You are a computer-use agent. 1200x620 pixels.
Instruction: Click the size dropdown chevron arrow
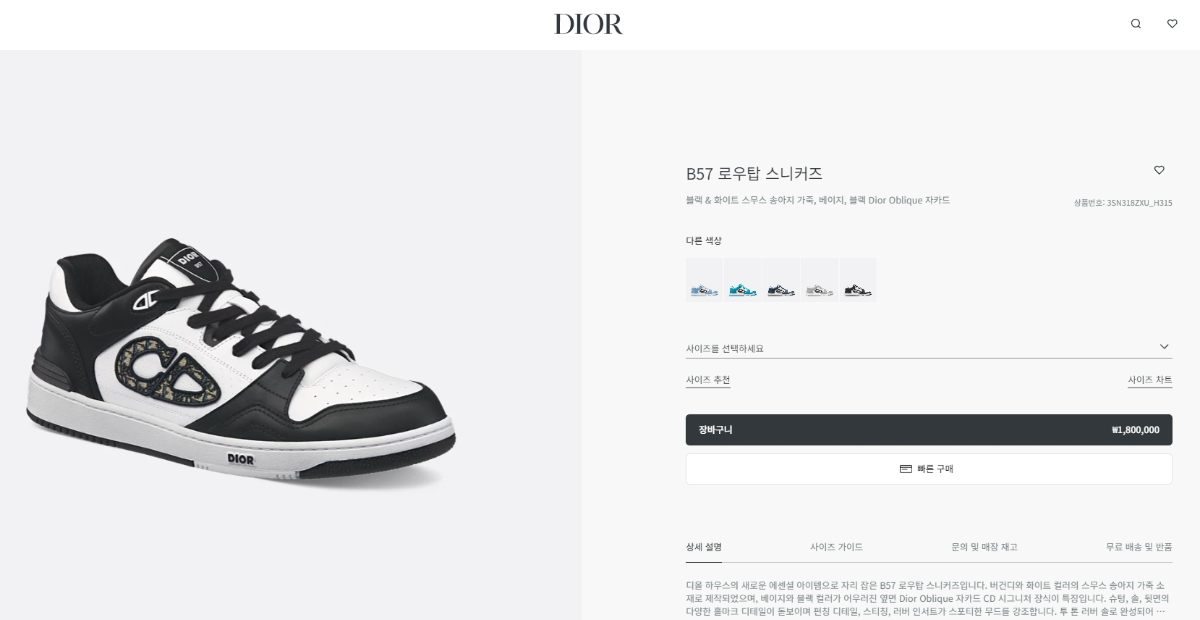click(x=1164, y=347)
